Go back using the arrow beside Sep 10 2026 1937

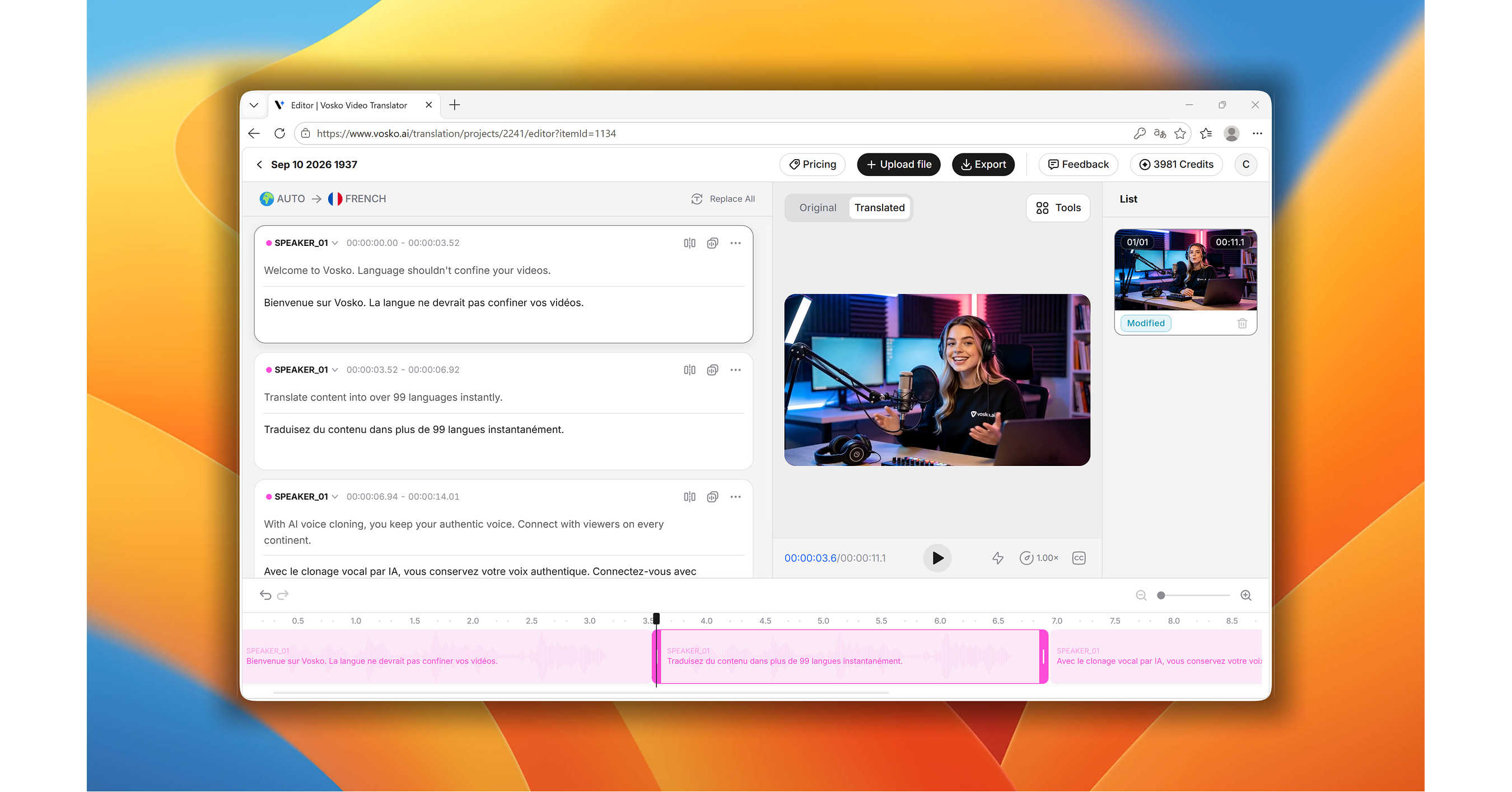click(x=259, y=165)
